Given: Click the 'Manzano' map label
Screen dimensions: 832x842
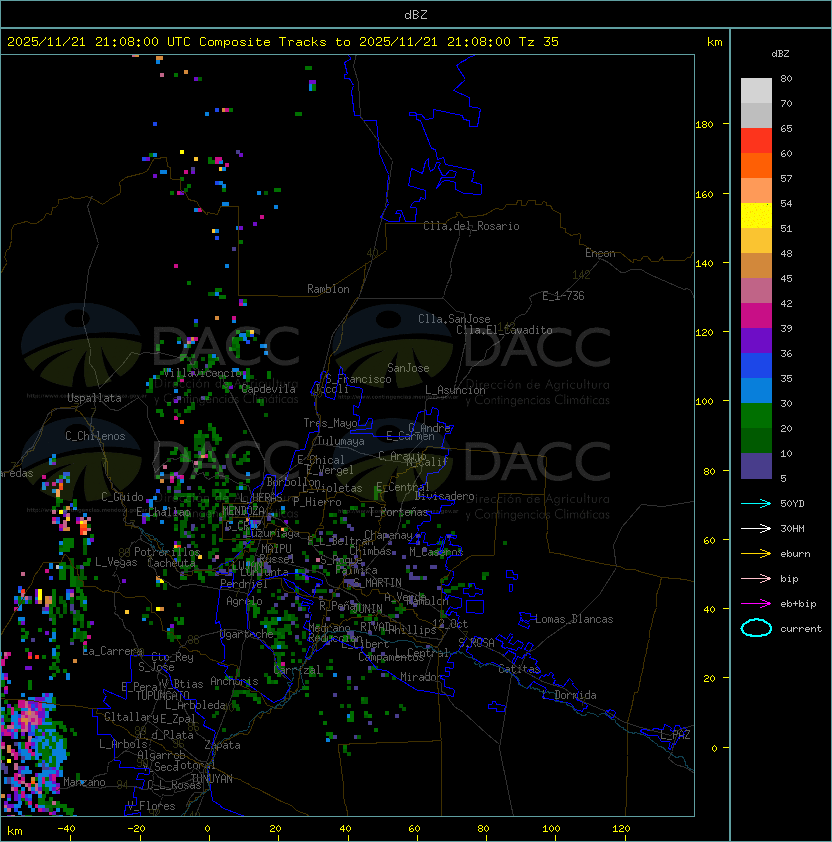Looking at the screenshot, I should (84, 782).
